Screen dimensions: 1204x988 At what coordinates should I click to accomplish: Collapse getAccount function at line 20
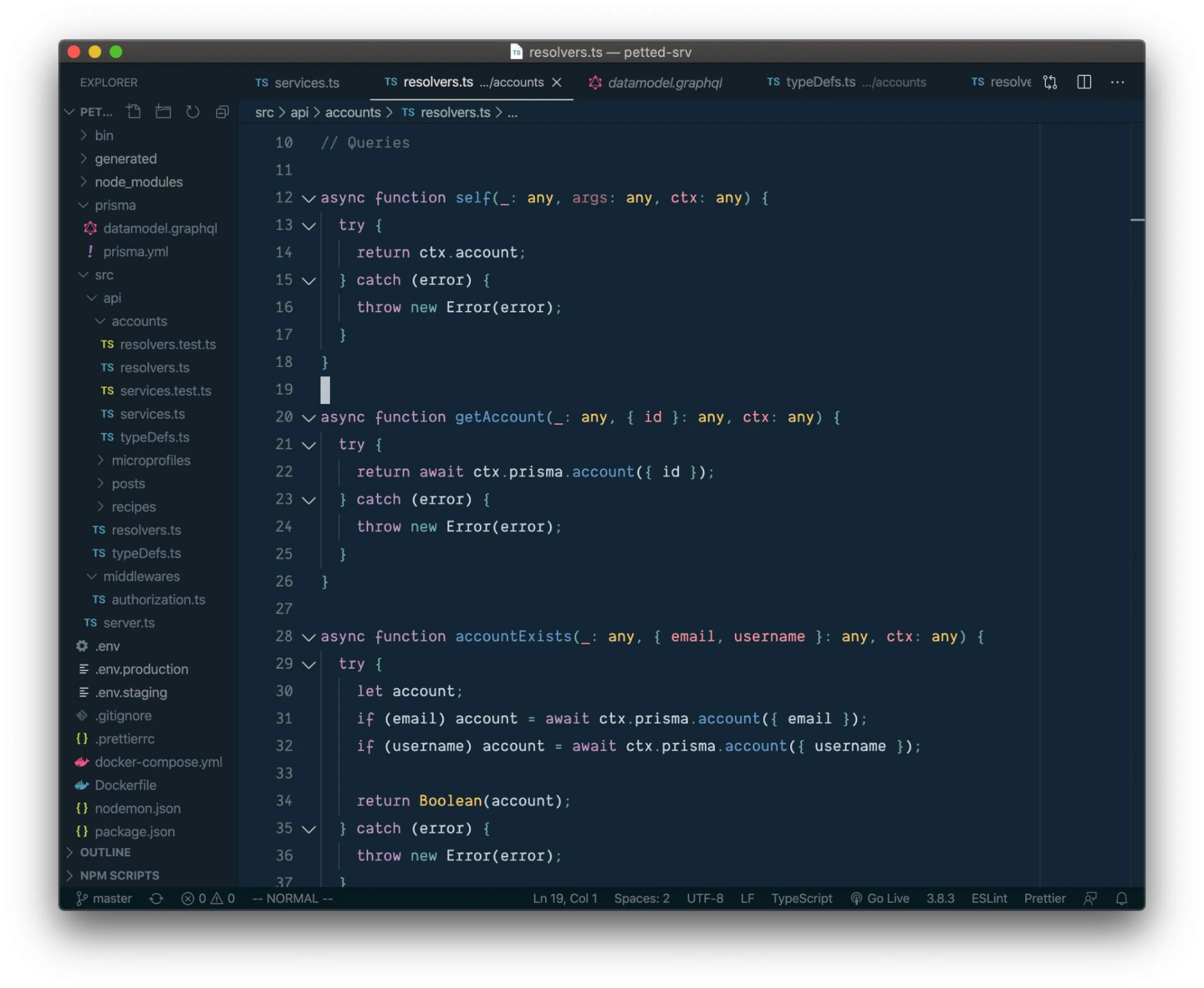coord(309,418)
